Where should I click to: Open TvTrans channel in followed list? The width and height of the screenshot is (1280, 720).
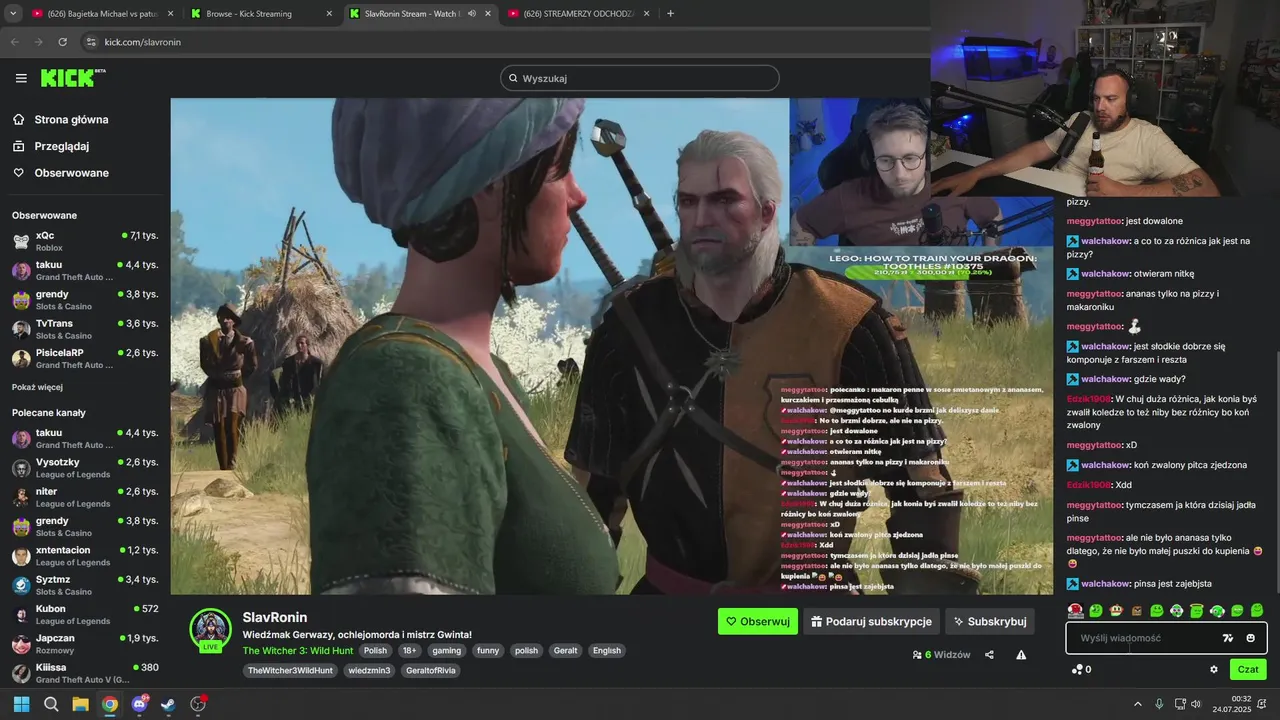coord(85,329)
